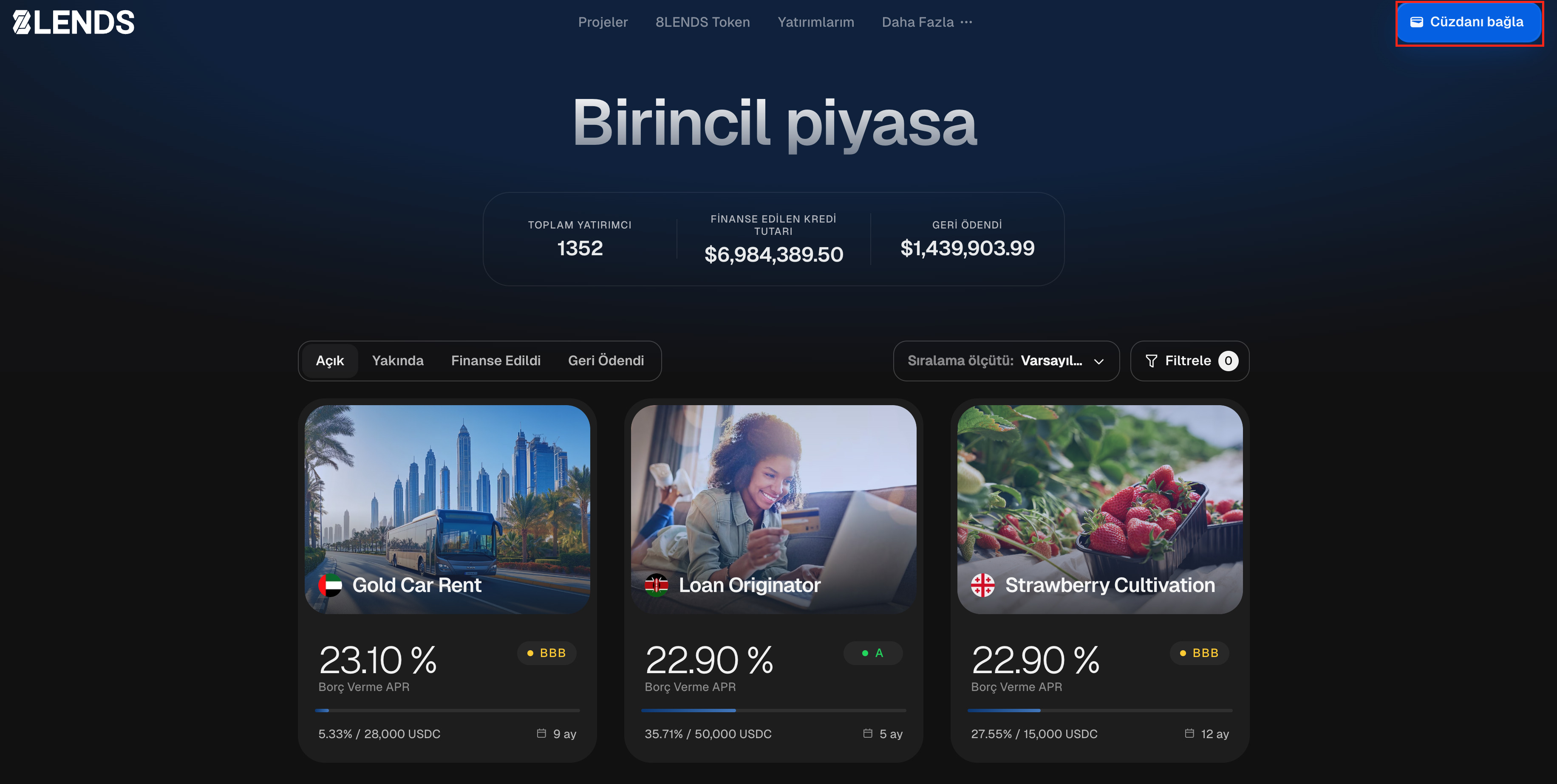1557x784 pixels.
Task: Click calendar icon next to 9 ay
Action: pyautogui.click(x=541, y=733)
